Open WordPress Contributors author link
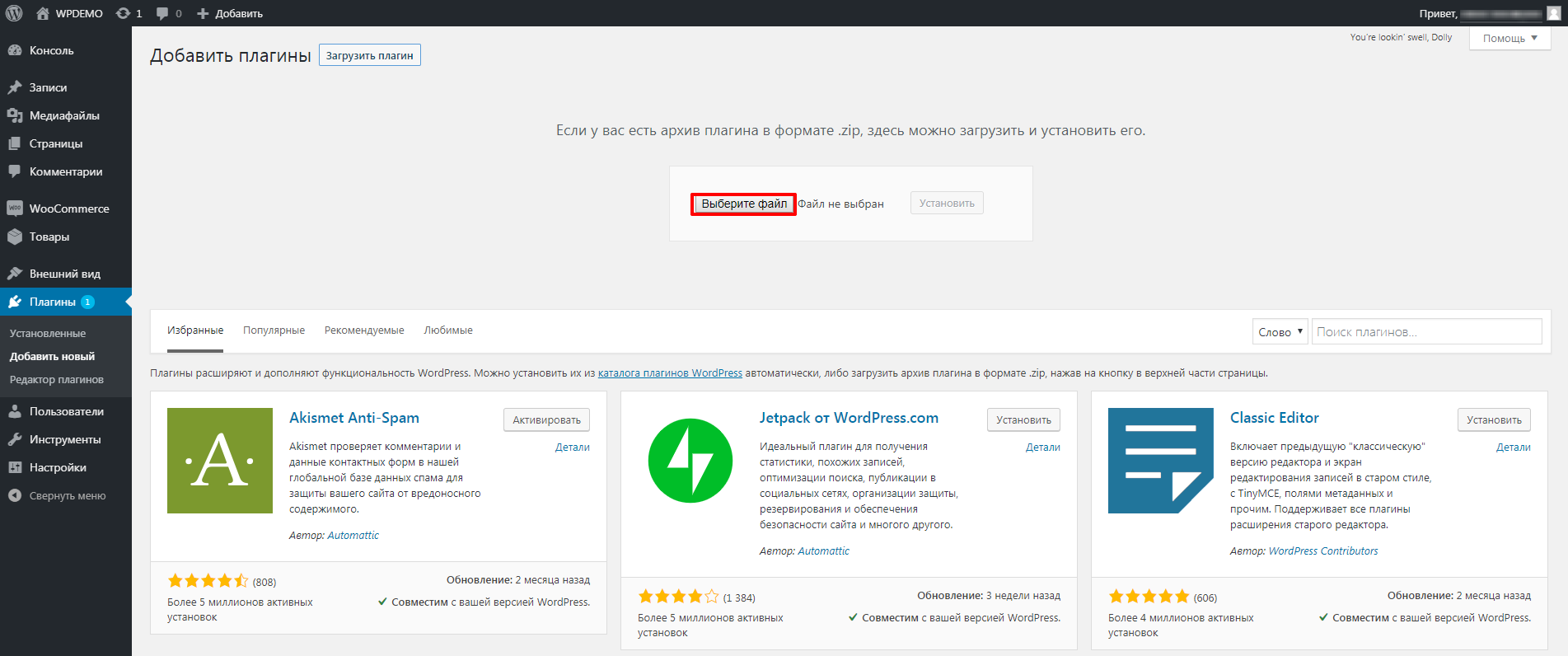Screen dimensions: 1568x656 click(x=1323, y=551)
